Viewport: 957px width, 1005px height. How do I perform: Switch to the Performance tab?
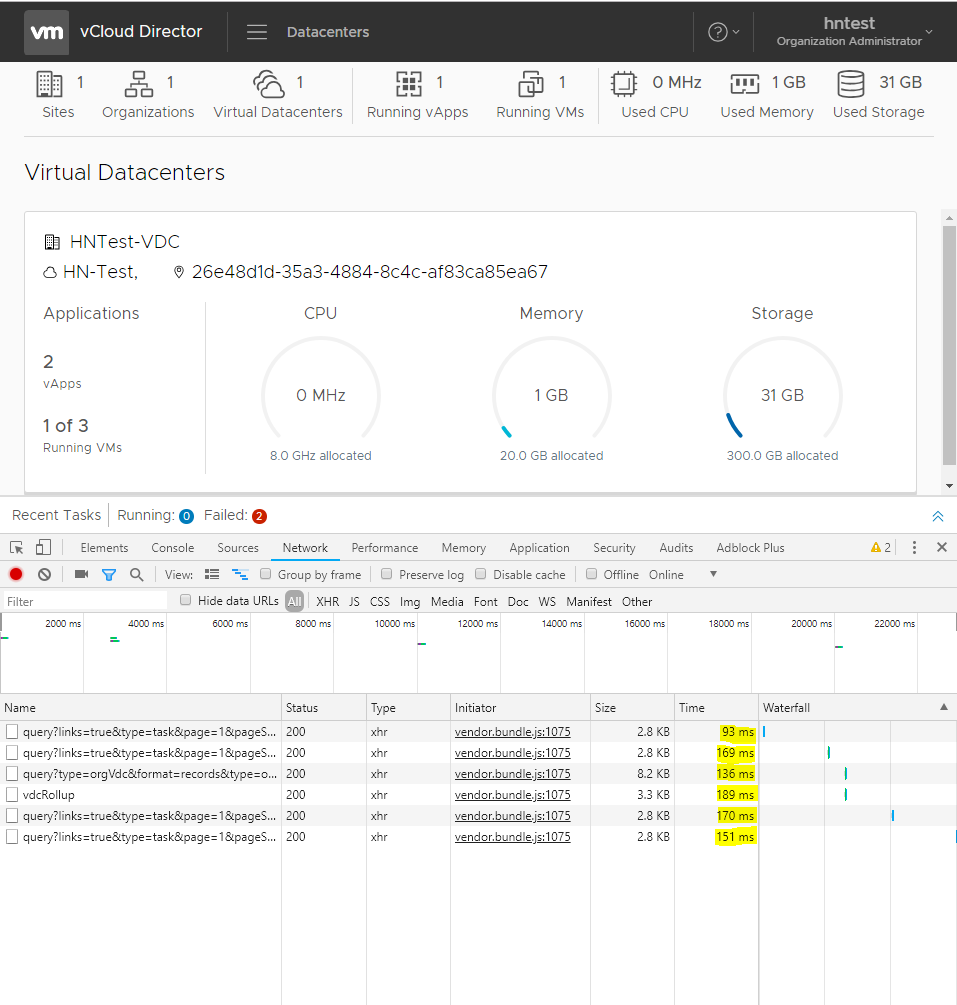(x=385, y=548)
